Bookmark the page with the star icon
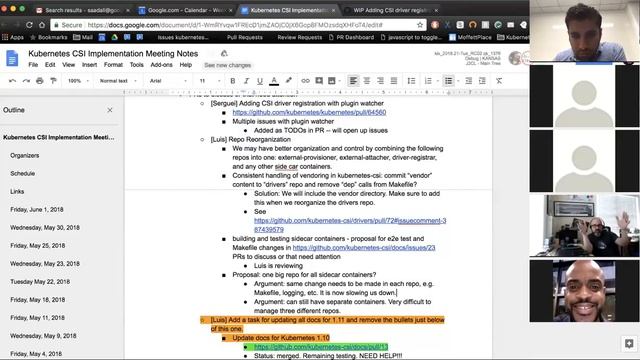This screenshot has height=360, width=640. pos(420,25)
